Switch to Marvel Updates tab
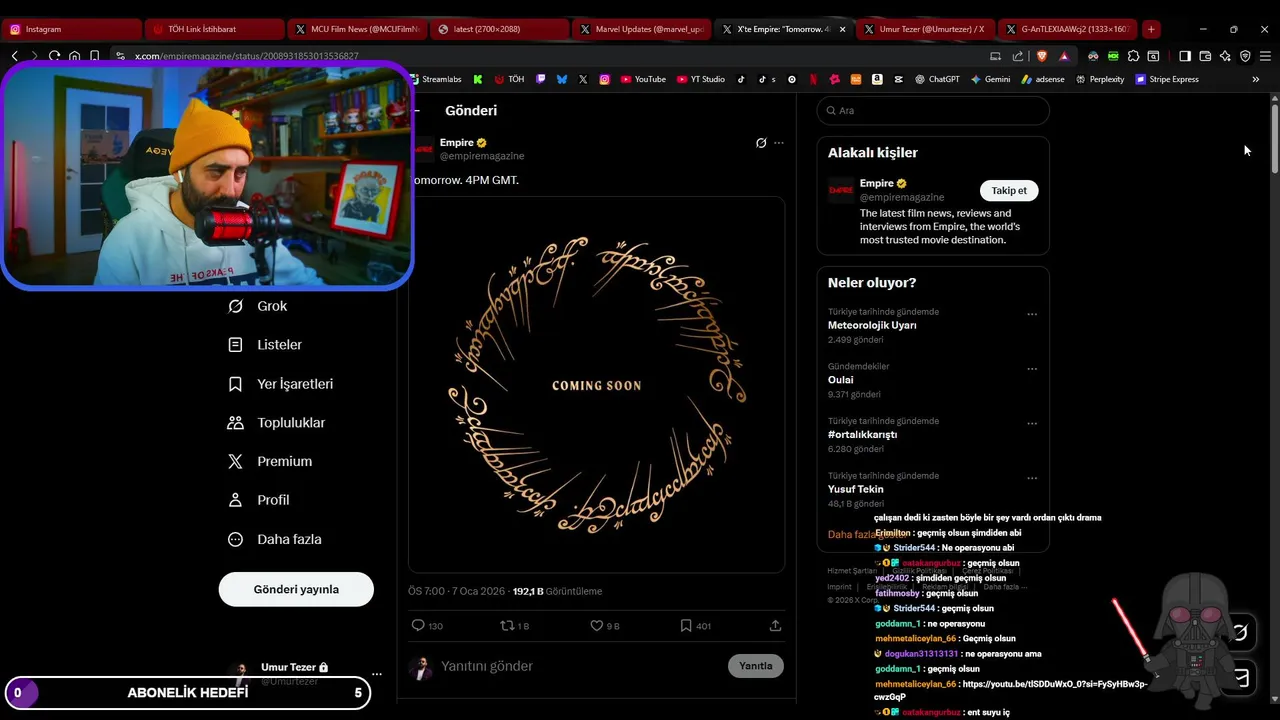This screenshot has height=720, width=1280. pyautogui.click(x=642, y=29)
